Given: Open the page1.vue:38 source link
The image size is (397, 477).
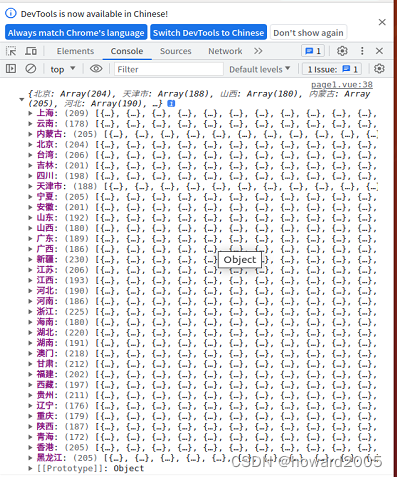Looking at the screenshot, I should (x=342, y=85).
